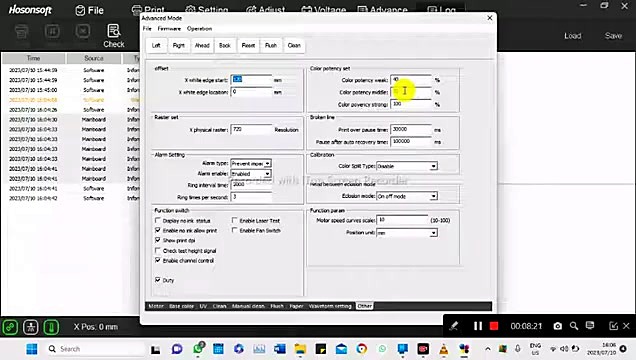Click the first greyed printer toolbar icon
This screenshot has width=636, height=360.
click(x=22, y=31)
